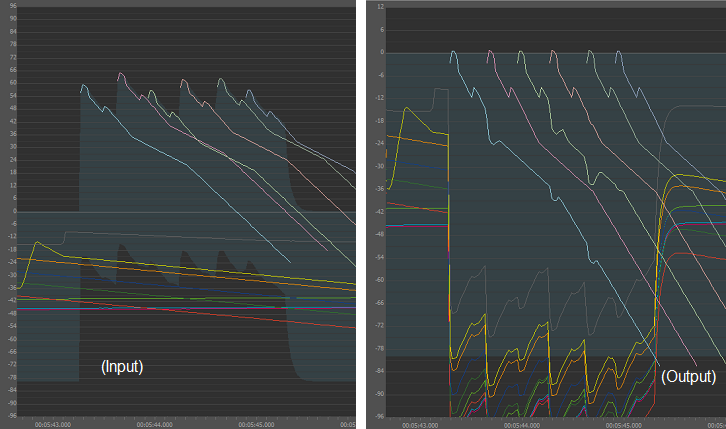726x429 pixels.
Task: Click the (Output) label in right graph
Action: pos(688,377)
